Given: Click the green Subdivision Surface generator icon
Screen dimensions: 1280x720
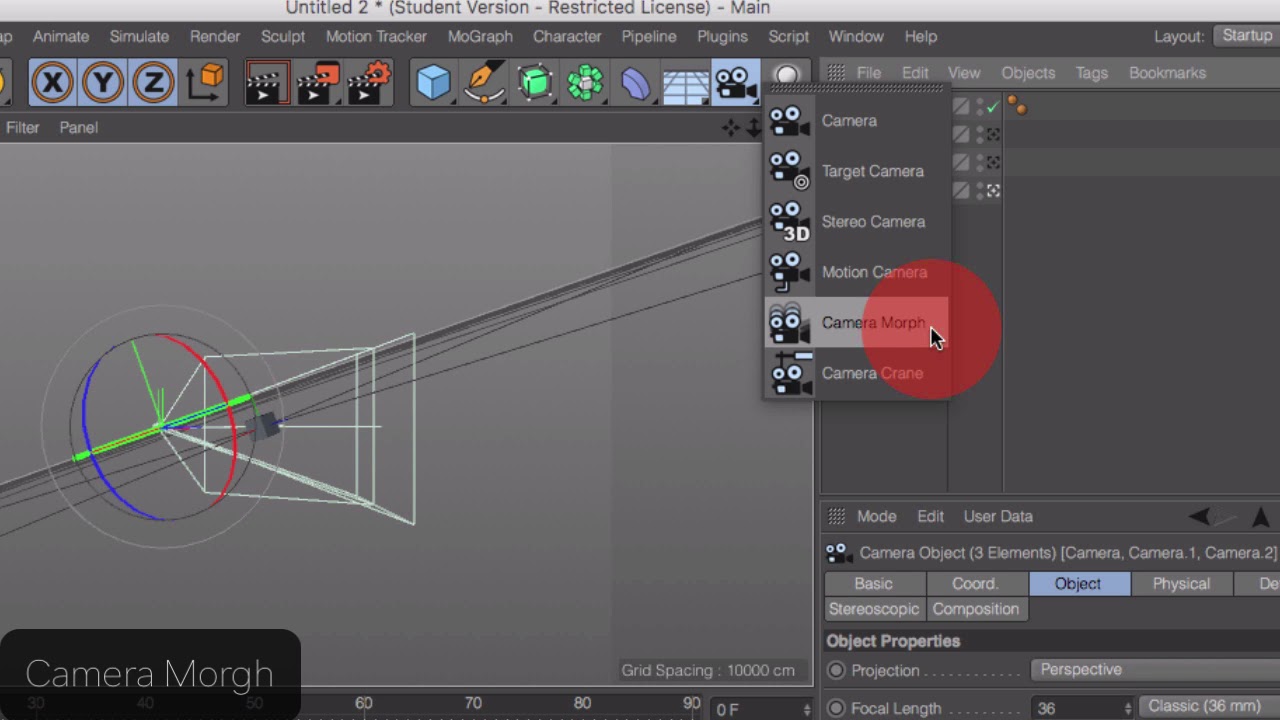Looking at the screenshot, I should [535, 82].
